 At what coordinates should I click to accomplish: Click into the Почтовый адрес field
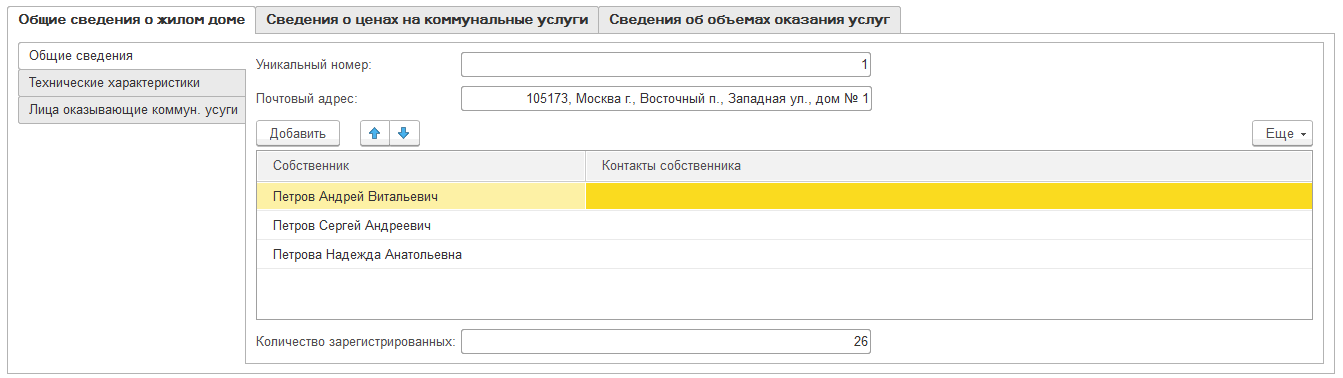click(666, 99)
